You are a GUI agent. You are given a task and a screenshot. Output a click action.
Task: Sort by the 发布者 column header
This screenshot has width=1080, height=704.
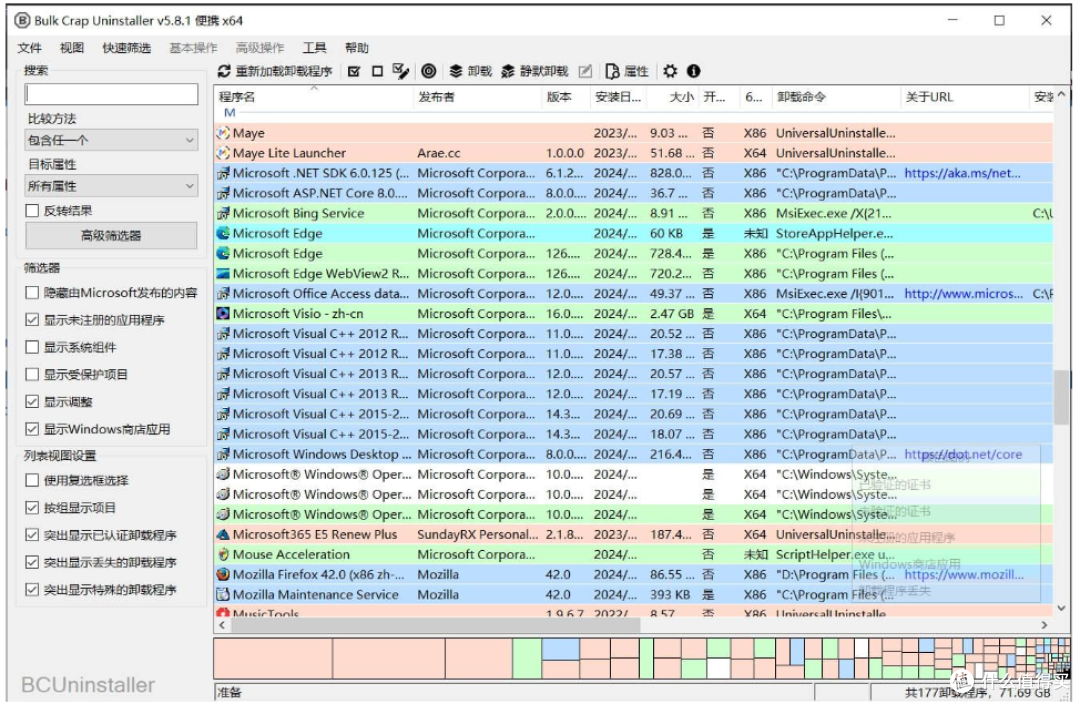[477, 97]
